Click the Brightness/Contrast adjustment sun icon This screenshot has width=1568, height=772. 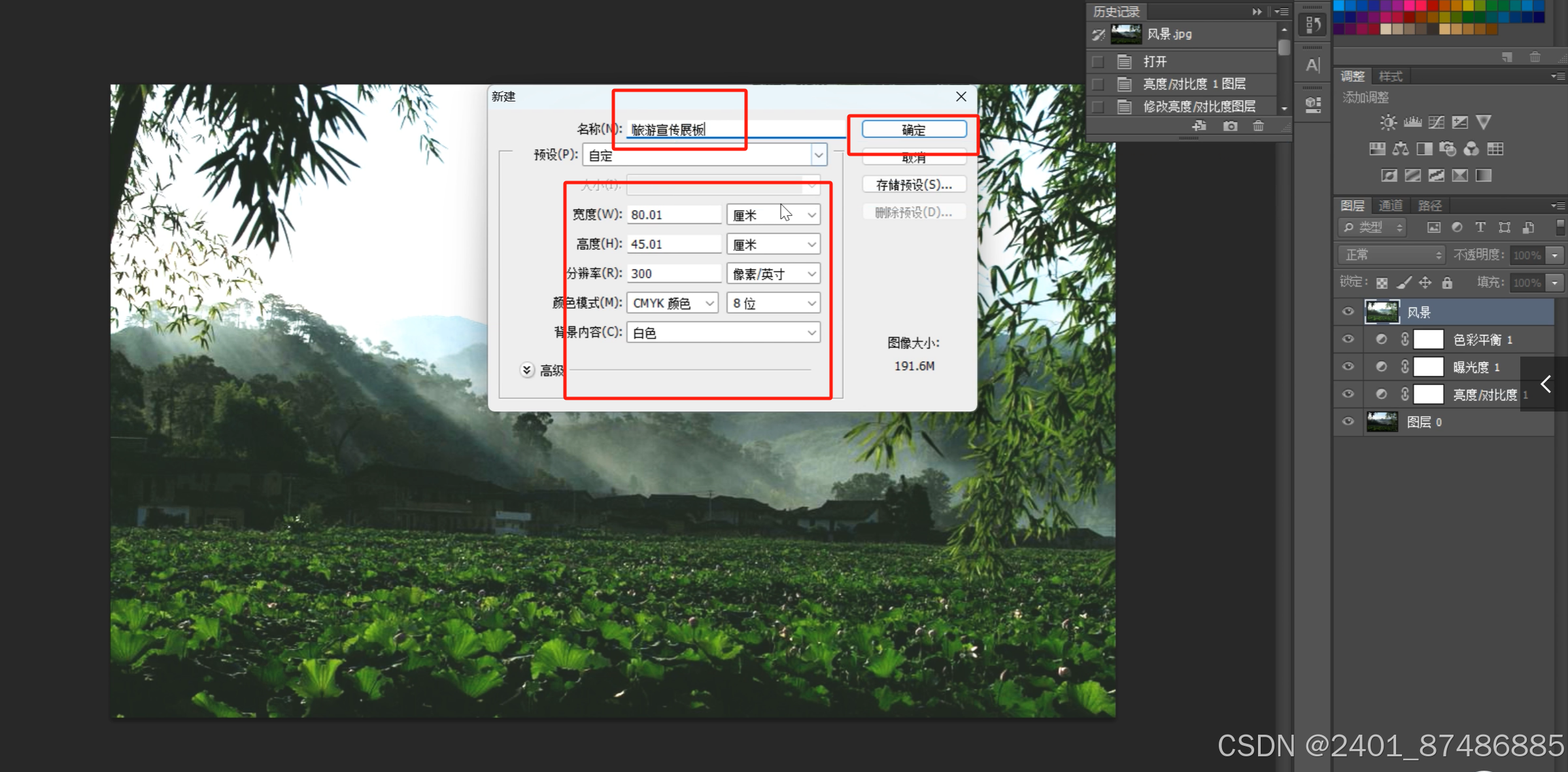[1388, 122]
